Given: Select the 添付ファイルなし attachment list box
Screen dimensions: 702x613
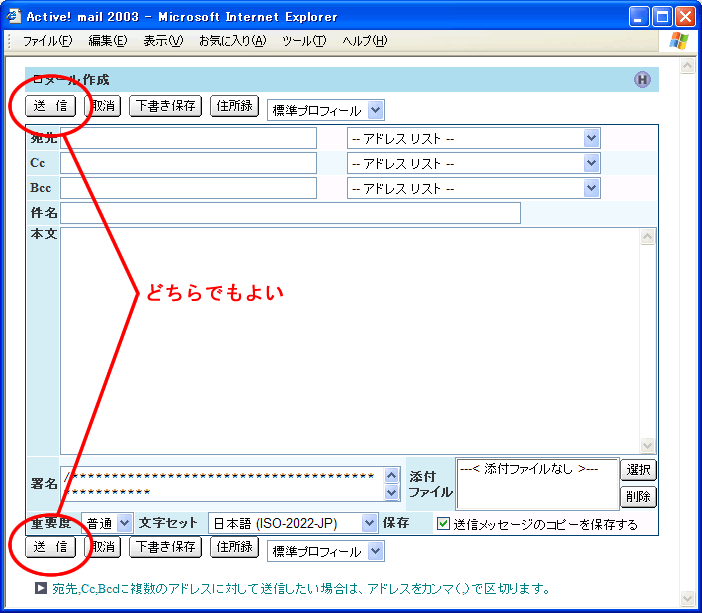Looking at the screenshot, I should [x=537, y=484].
